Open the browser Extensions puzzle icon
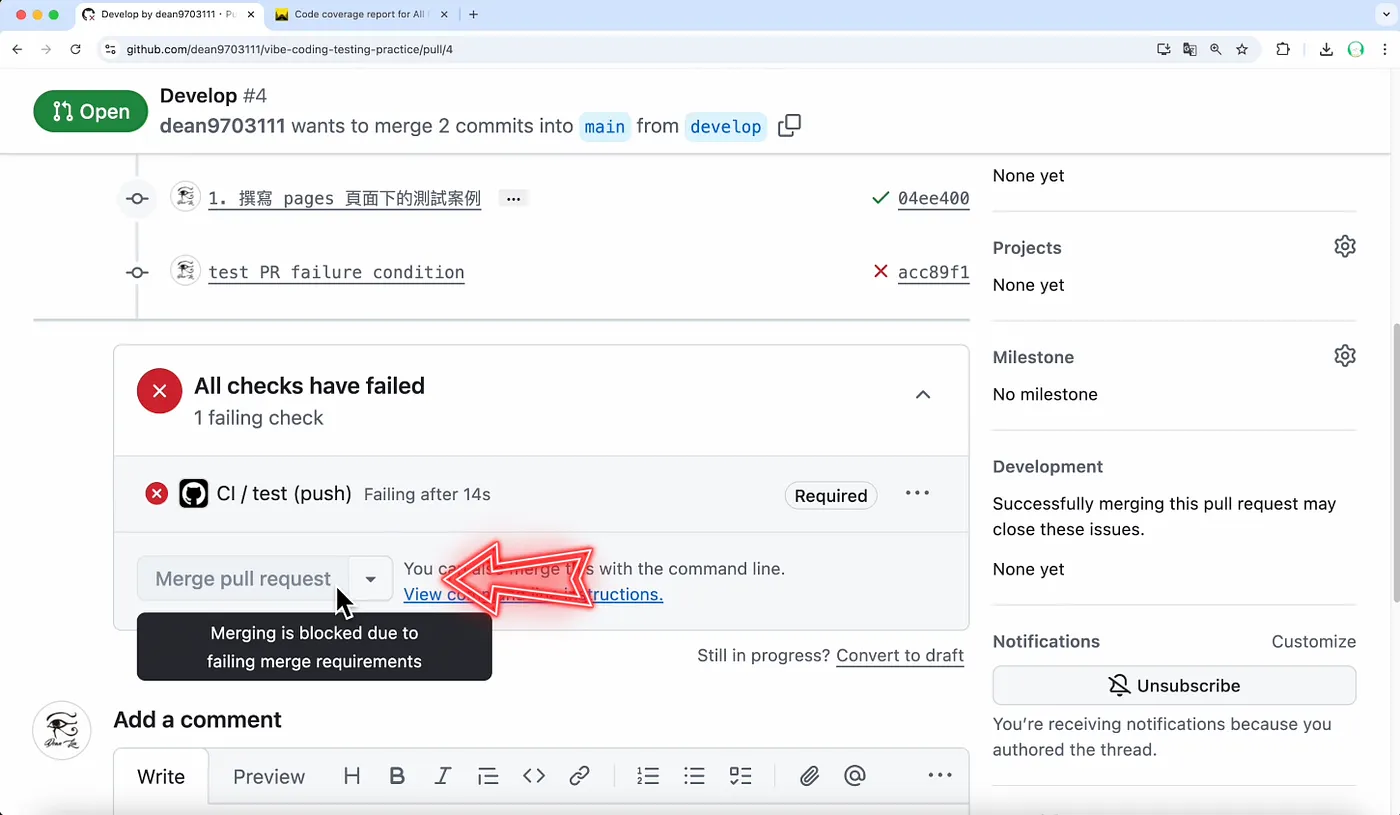 (x=1283, y=49)
